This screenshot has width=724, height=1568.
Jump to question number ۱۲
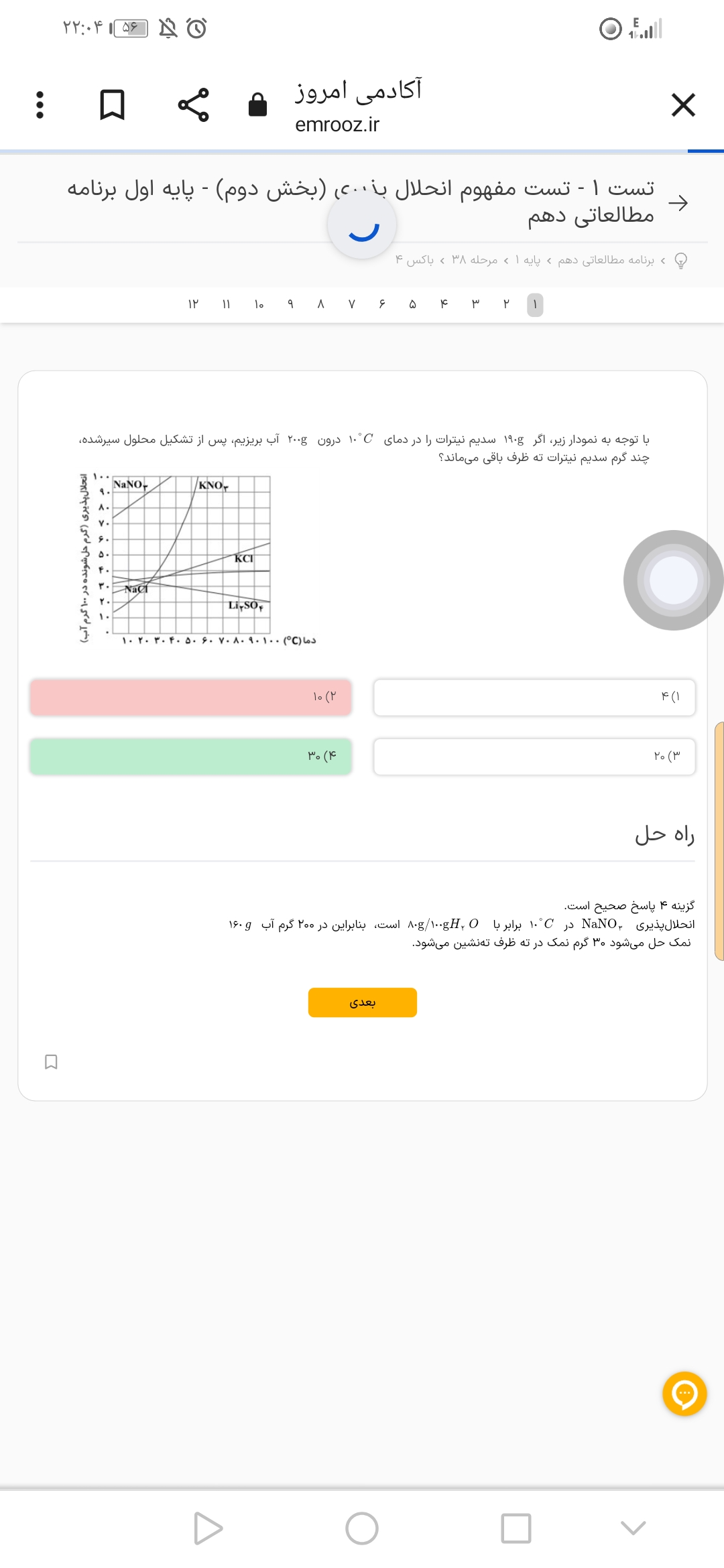tap(193, 305)
